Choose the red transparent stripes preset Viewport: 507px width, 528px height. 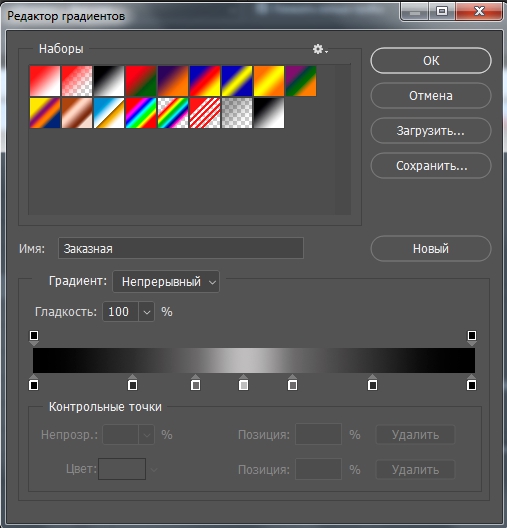coord(205,113)
